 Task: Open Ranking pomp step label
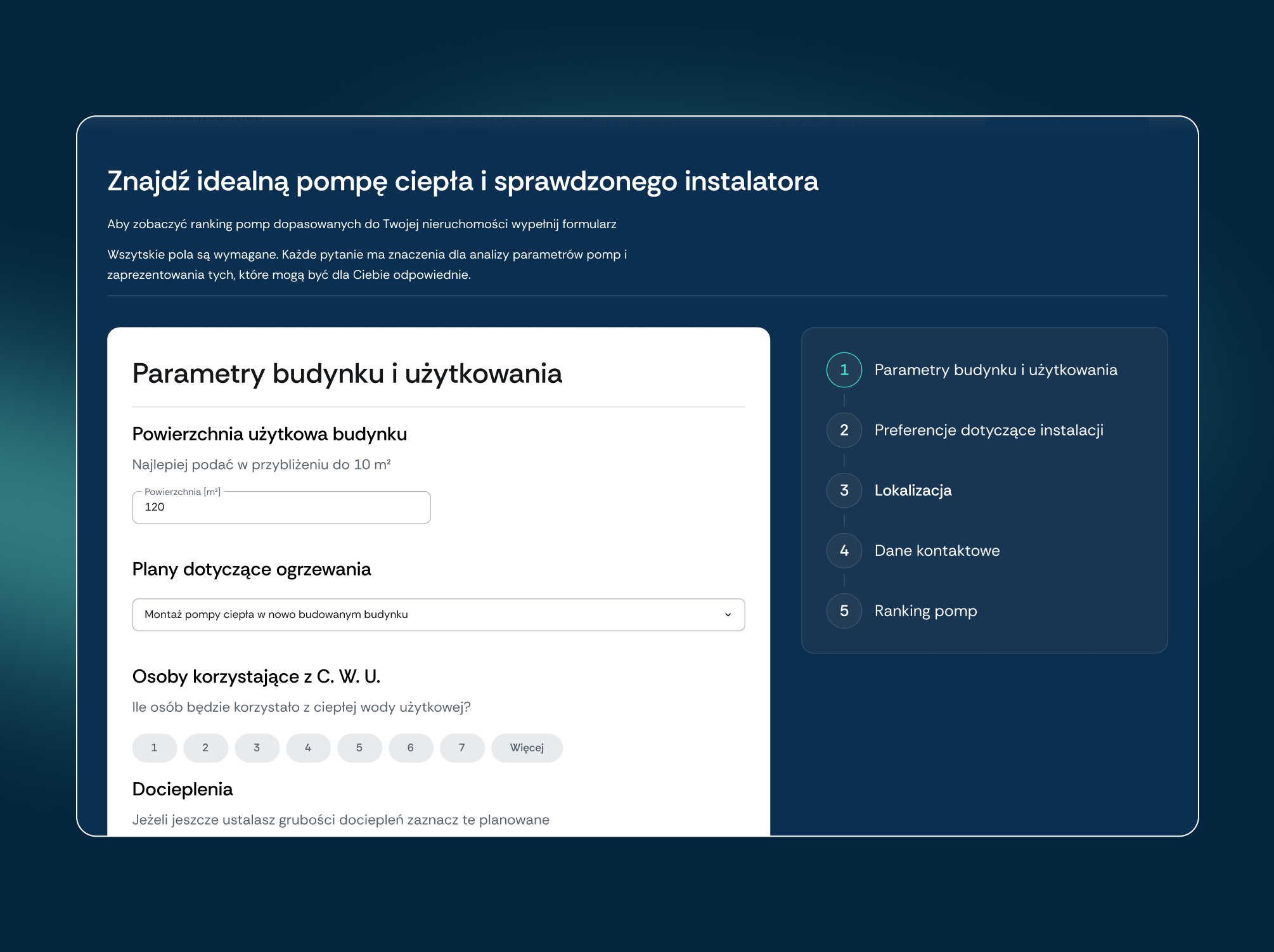(x=925, y=611)
